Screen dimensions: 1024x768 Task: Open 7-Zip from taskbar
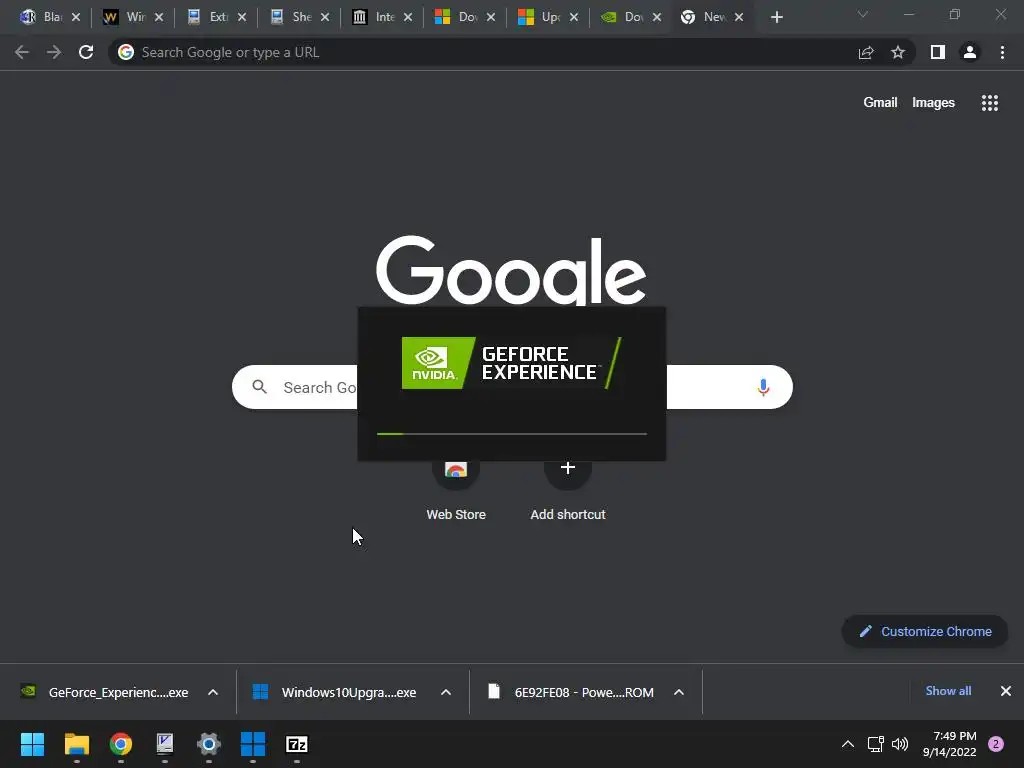[x=297, y=744]
